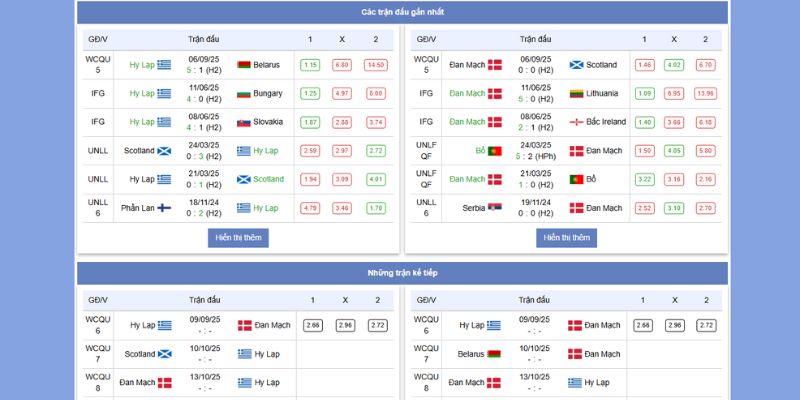The width and height of the screenshot is (800, 400).
Task: Select the 13.96 odds box
Action: pyautogui.click(x=705, y=94)
